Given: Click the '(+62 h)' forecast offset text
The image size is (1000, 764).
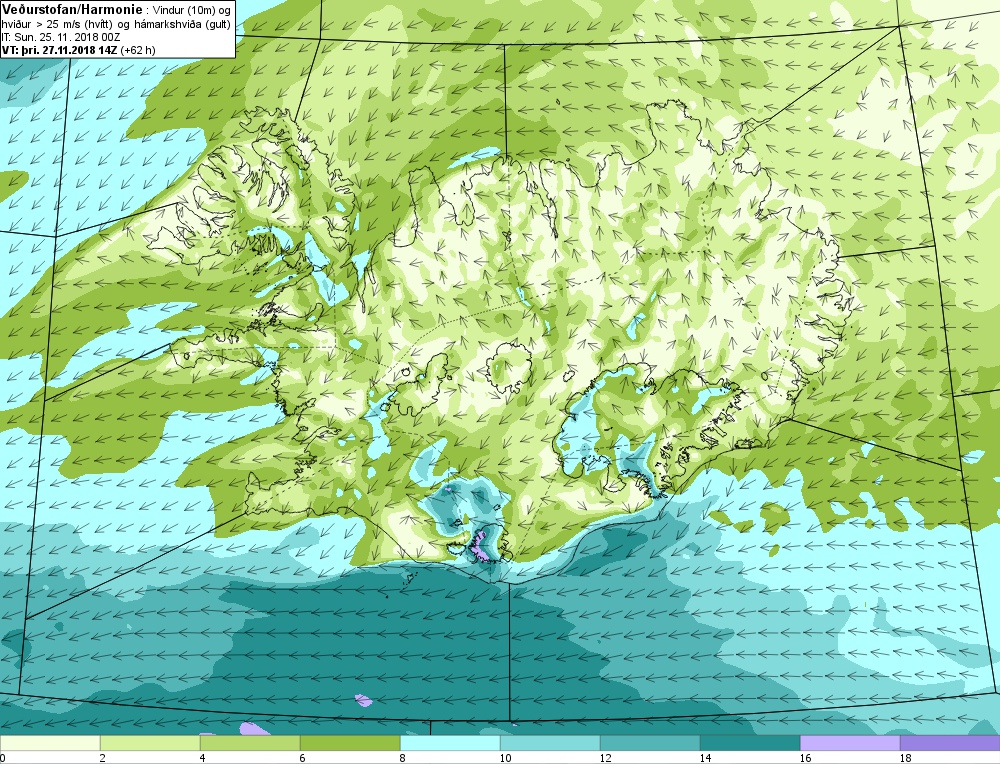Looking at the screenshot, I should pyautogui.click(x=138, y=50).
